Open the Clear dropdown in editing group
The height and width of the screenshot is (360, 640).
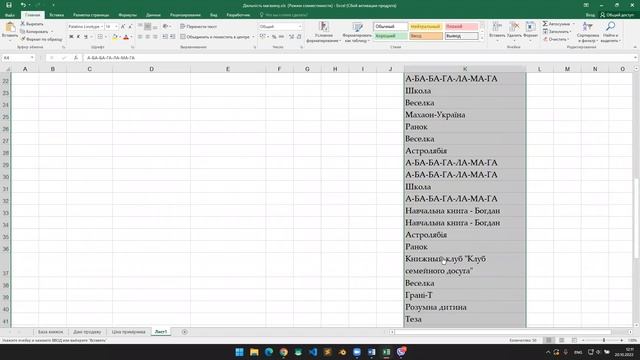568,39
